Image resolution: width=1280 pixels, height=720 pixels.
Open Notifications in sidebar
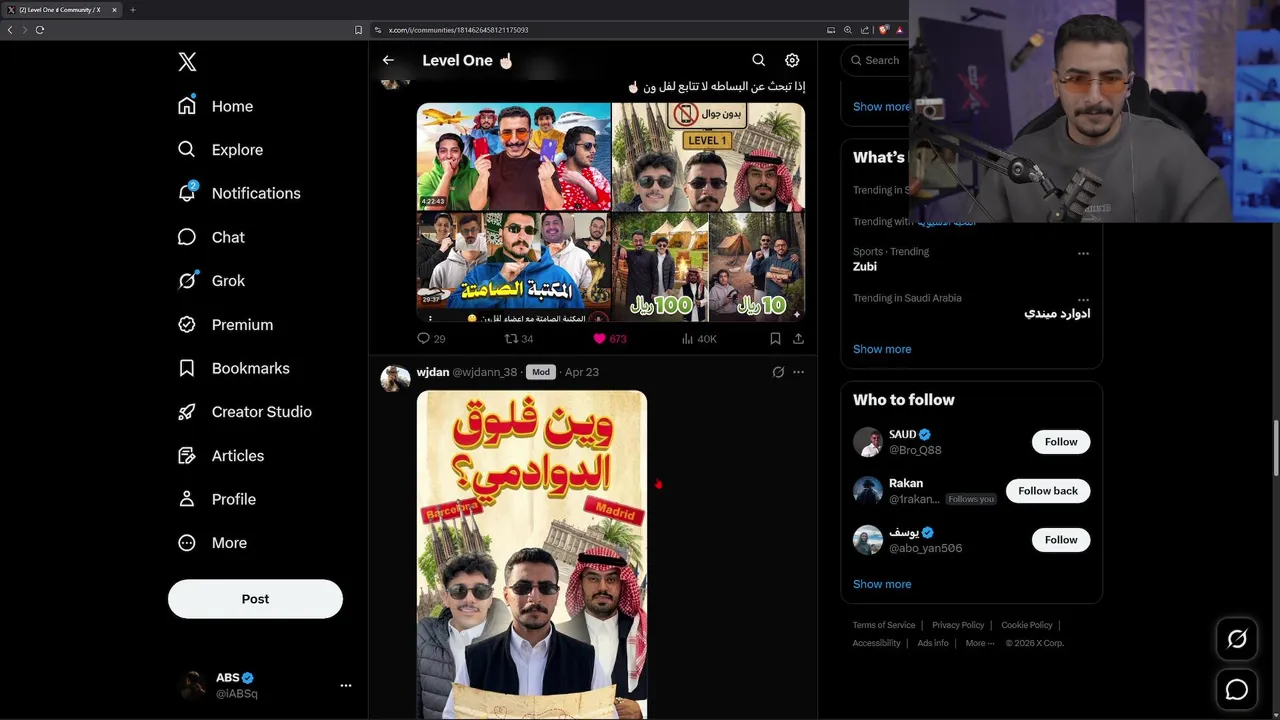(239, 193)
